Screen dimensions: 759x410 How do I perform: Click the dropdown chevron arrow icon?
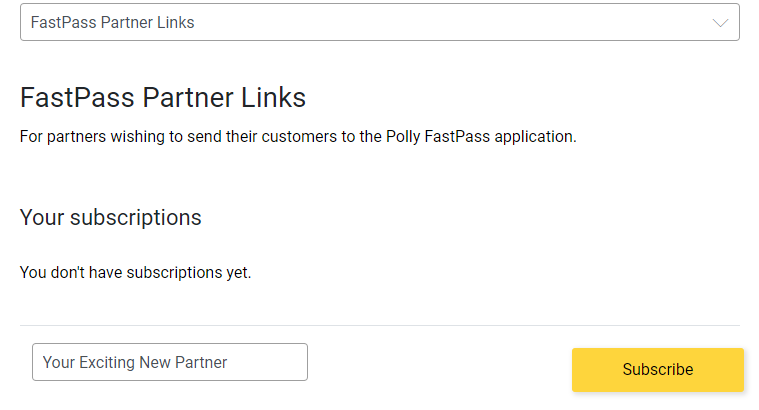pos(720,23)
